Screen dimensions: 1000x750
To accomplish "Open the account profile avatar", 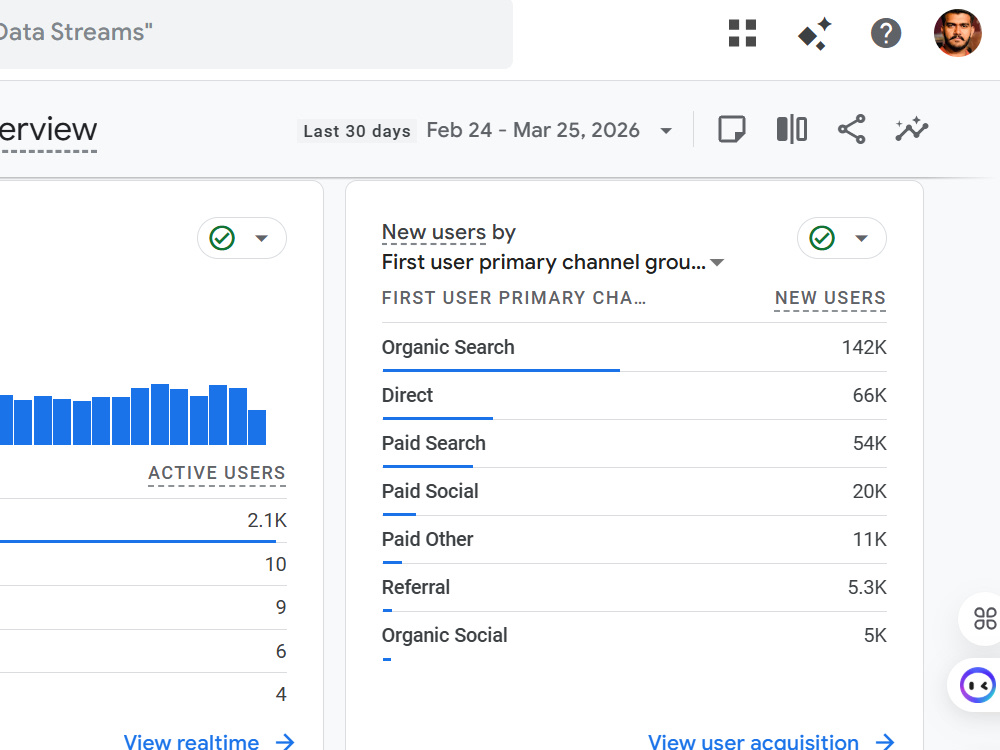I will pos(957,33).
